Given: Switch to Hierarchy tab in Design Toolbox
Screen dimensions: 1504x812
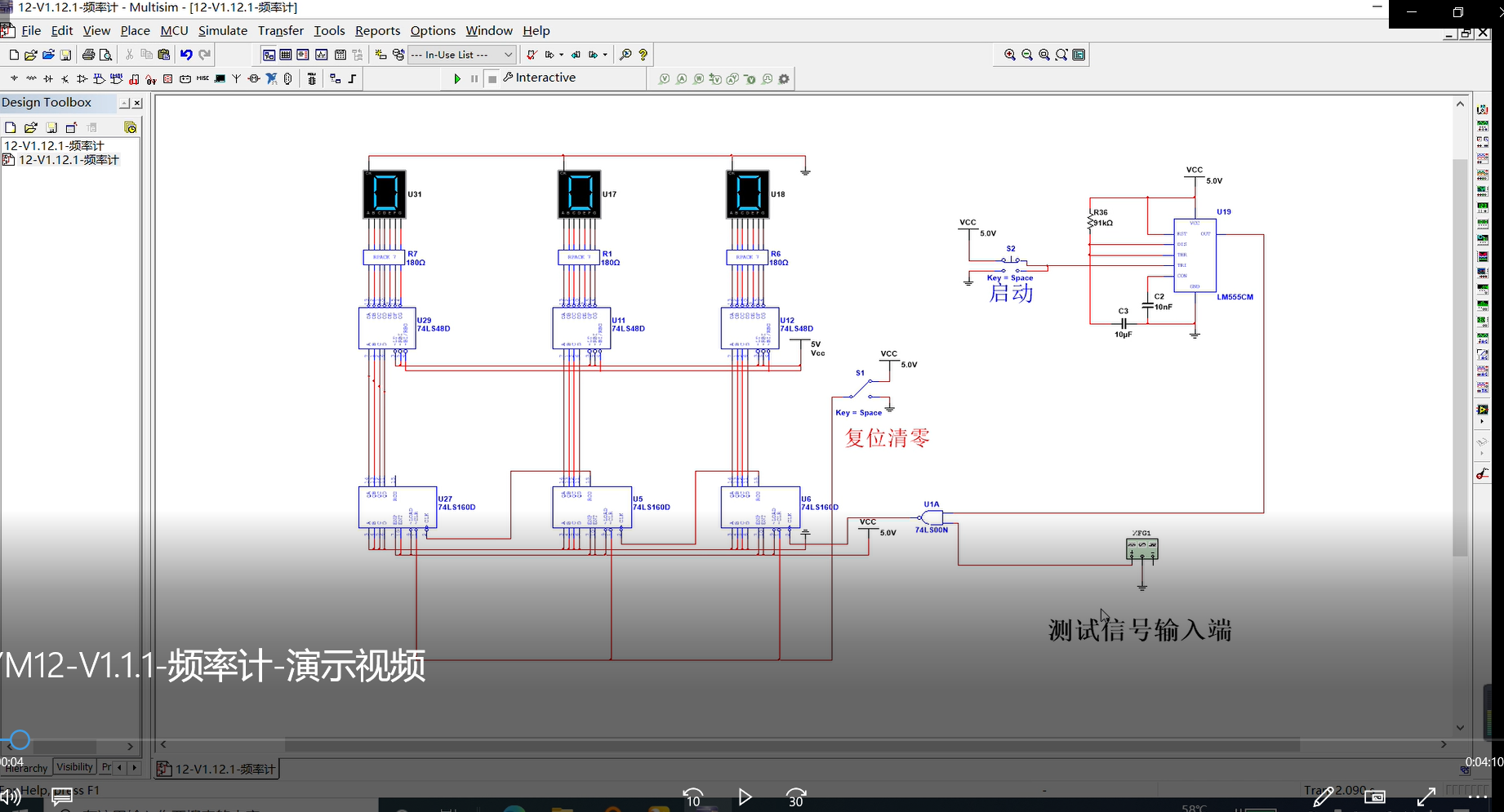Looking at the screenshot, I should (26, 768).
